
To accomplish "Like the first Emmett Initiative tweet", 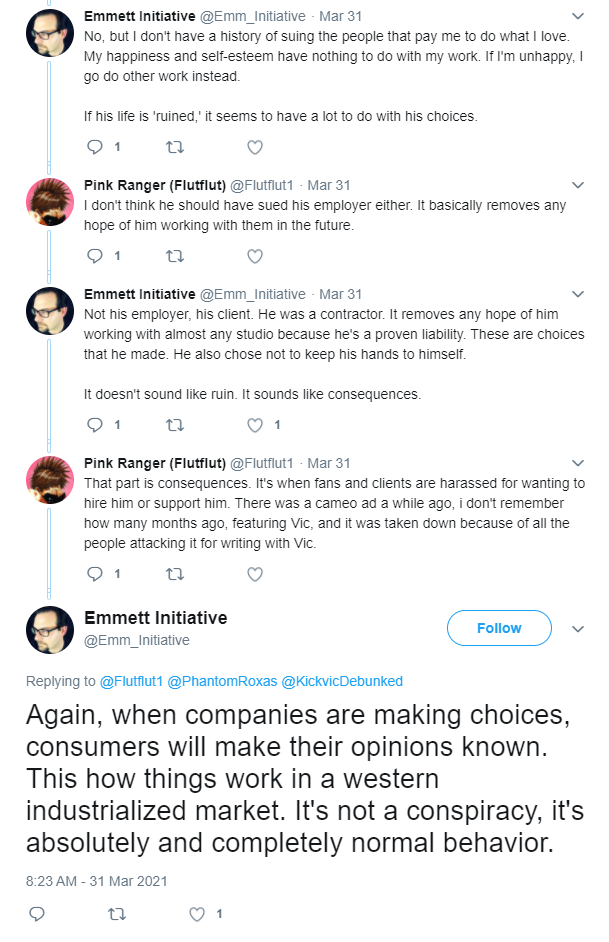I will [255, 147].
